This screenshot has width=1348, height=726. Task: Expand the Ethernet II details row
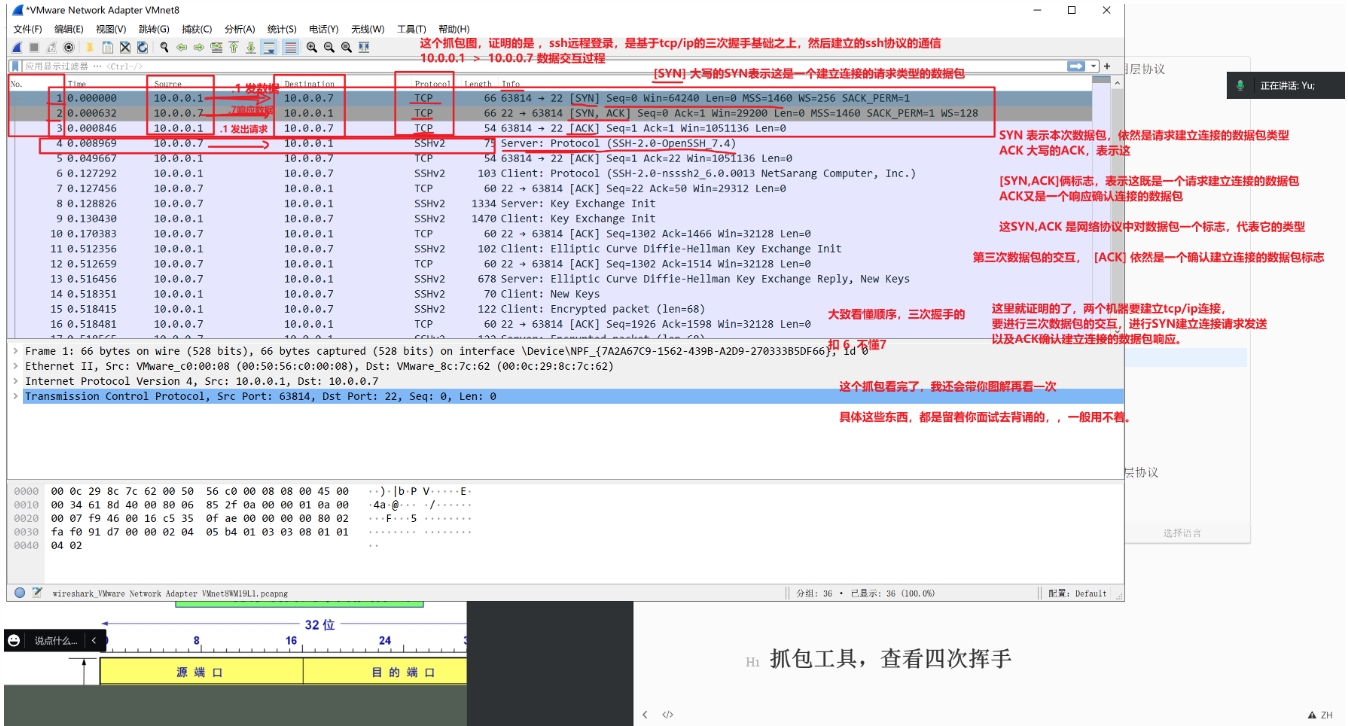pos(14,366)
